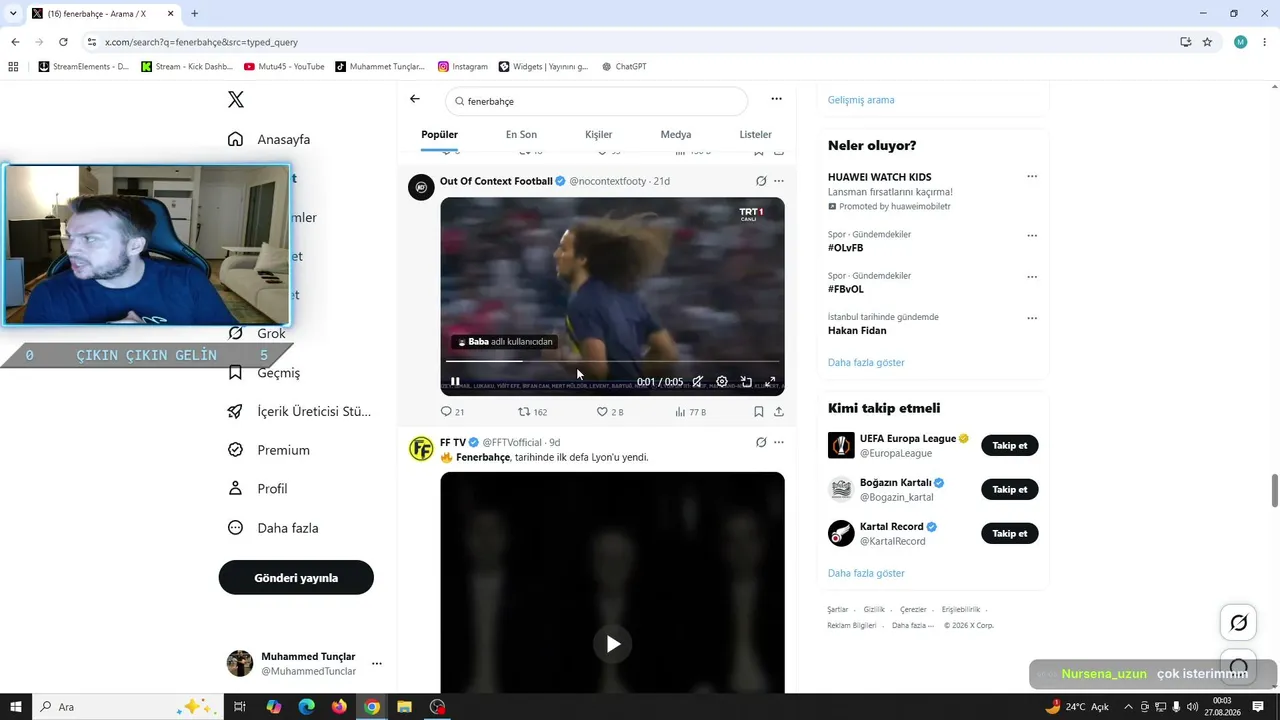Image resolution: width=1280 pixels, height=720 pixels.
Task: Reply to the post with 21 comments
Action: pos(453,412)
